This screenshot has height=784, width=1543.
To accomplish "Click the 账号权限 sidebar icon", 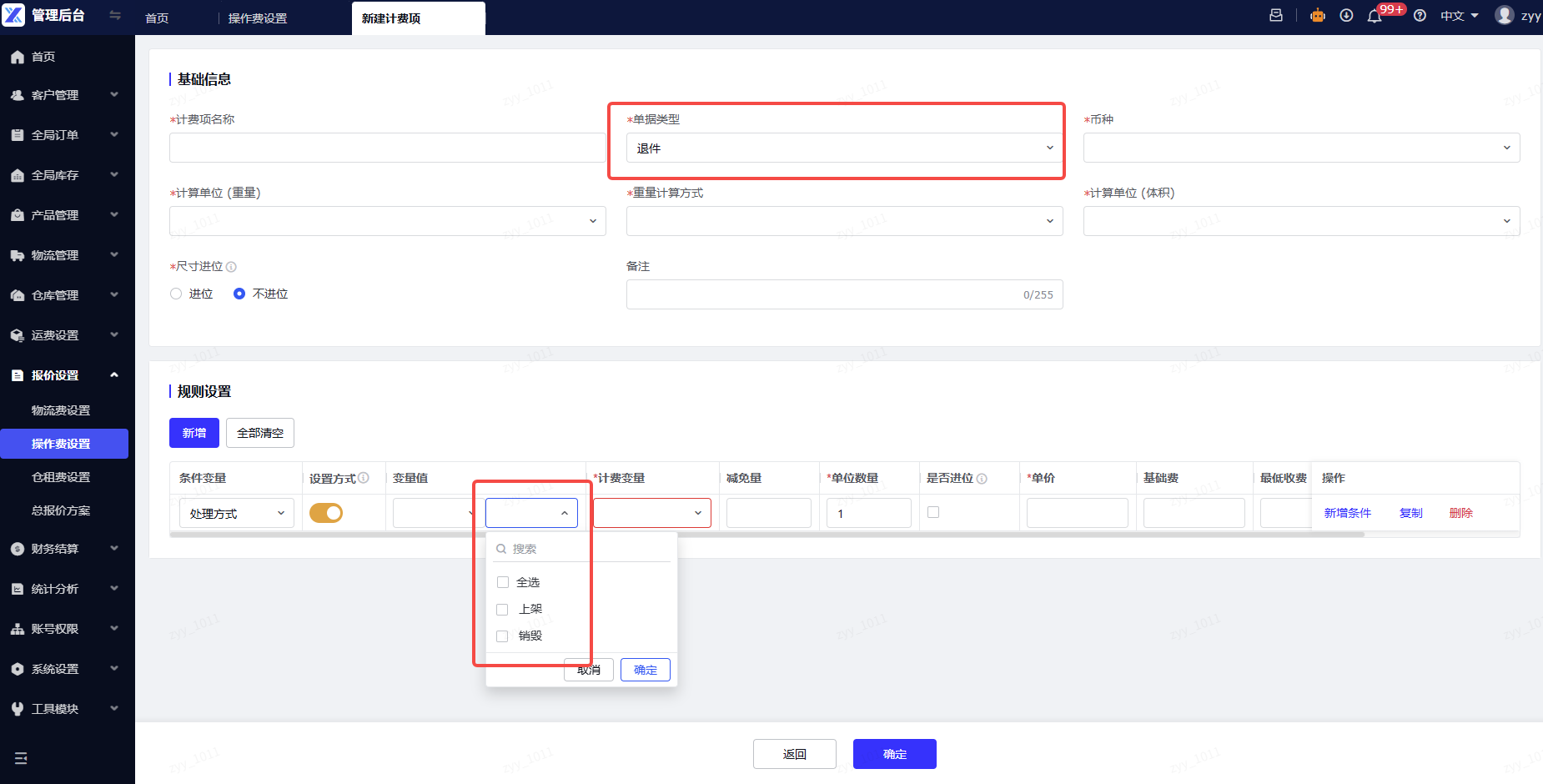I will (18, 629).
